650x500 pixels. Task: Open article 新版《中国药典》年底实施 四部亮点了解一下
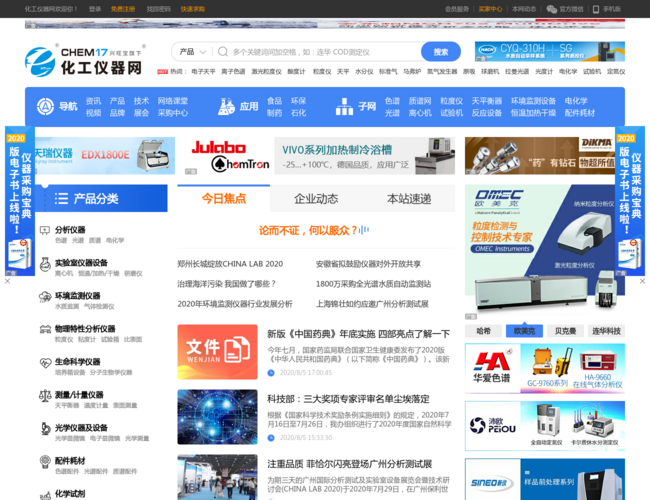click(359, 334)
